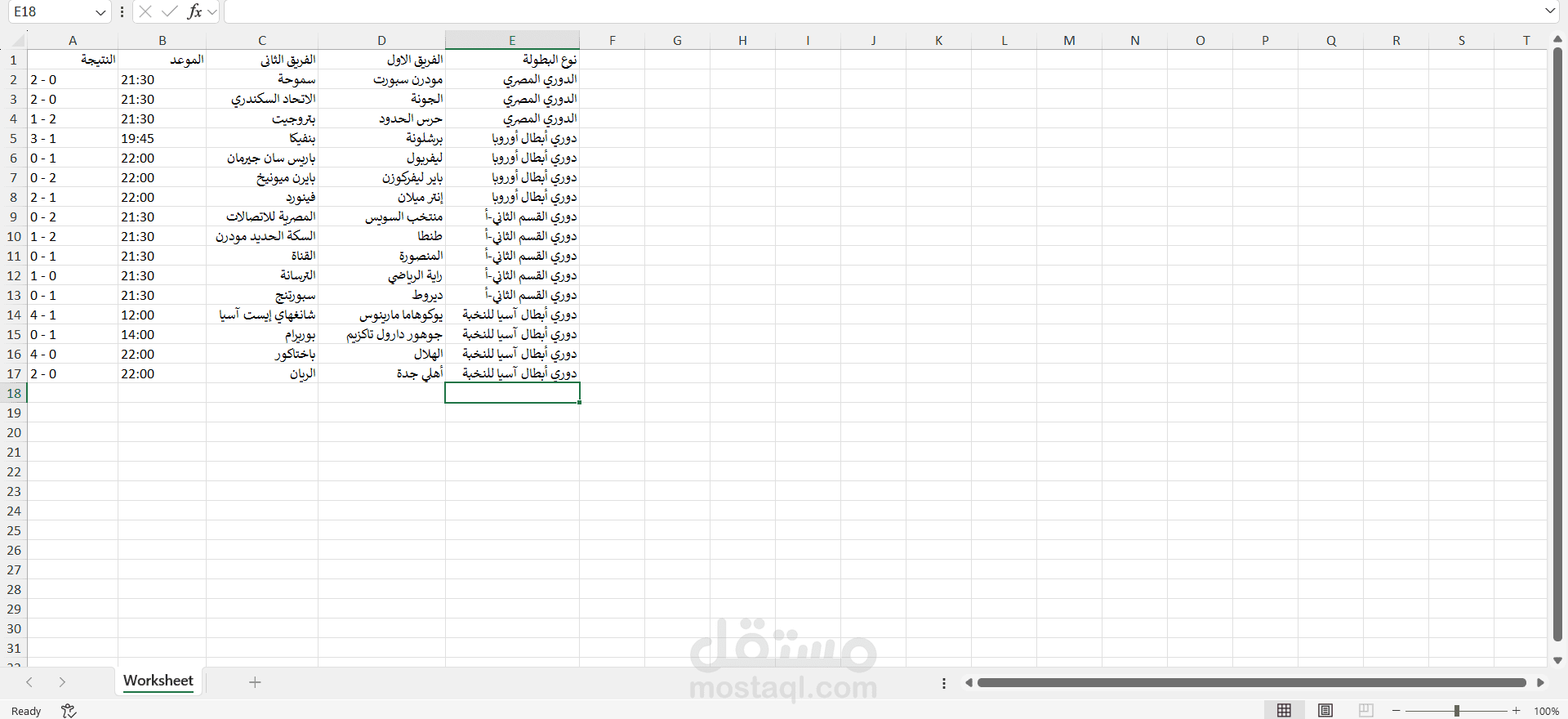The height and width of the screenshot is (719, 1568).
Task: Open the Name Box dropdown arrow
Action: pos(100,12)
